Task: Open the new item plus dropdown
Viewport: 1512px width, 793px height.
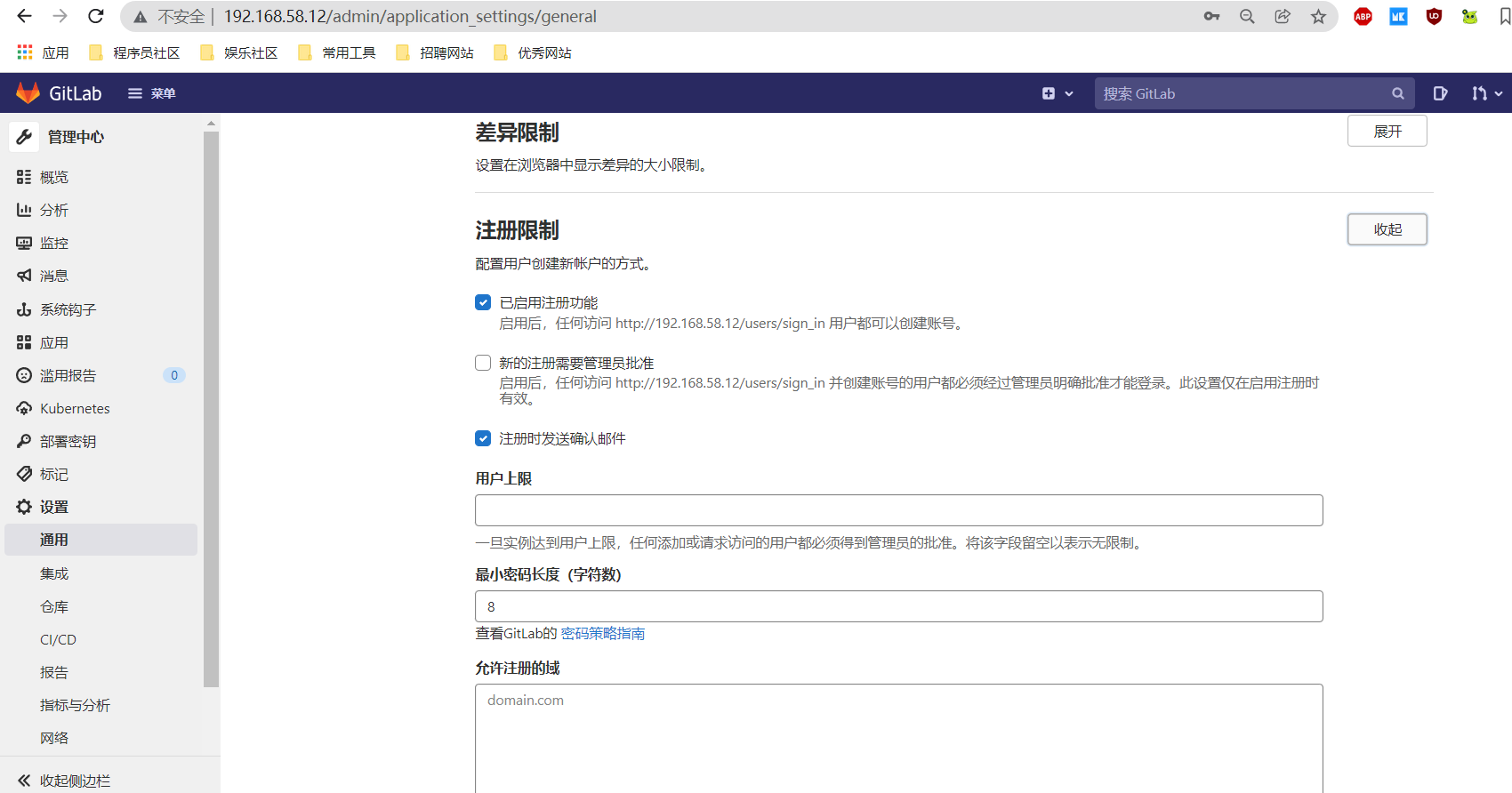Action: [1058, 93]
